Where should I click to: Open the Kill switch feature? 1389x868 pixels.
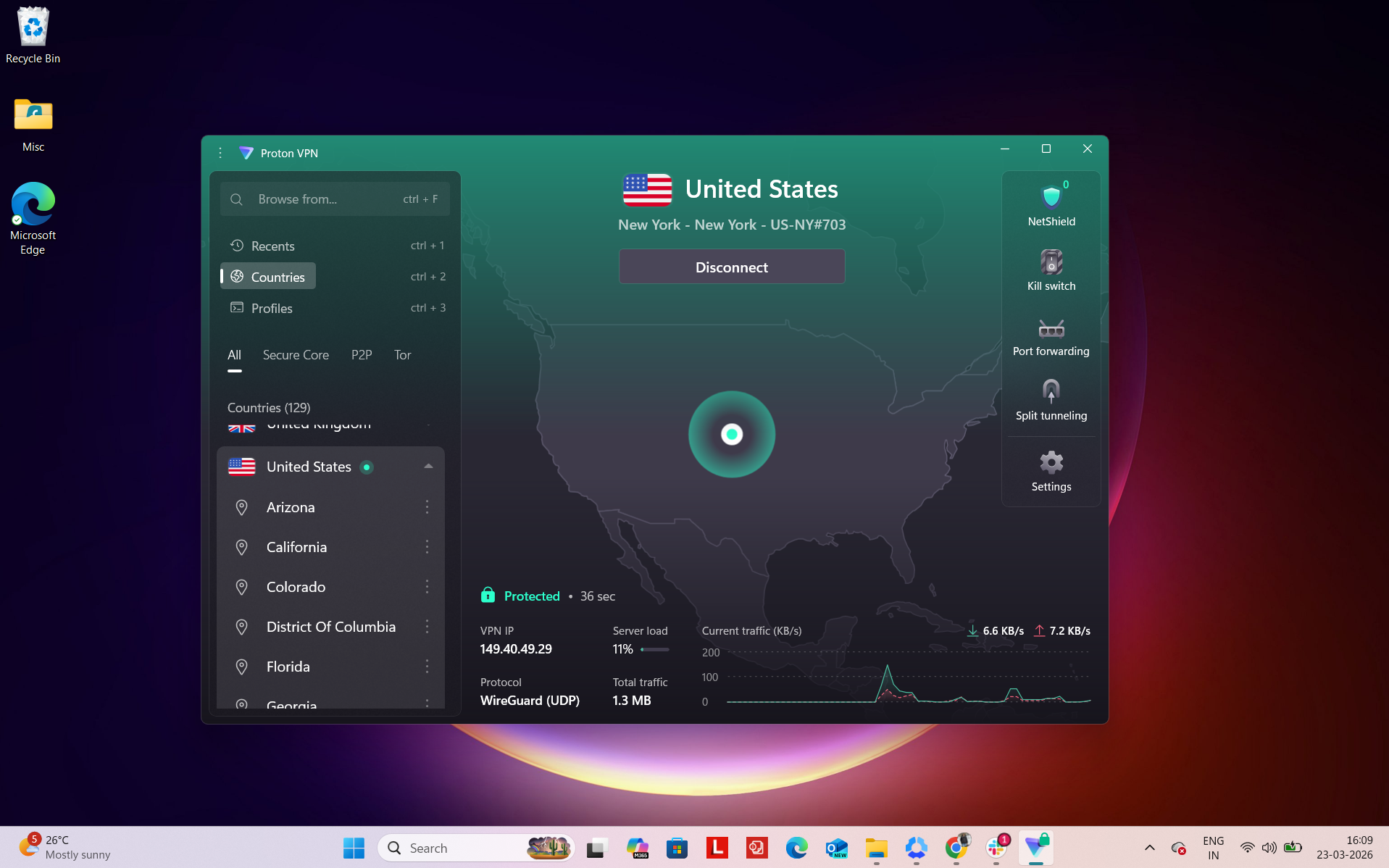pyautogui.click(x=1051, y=262)
